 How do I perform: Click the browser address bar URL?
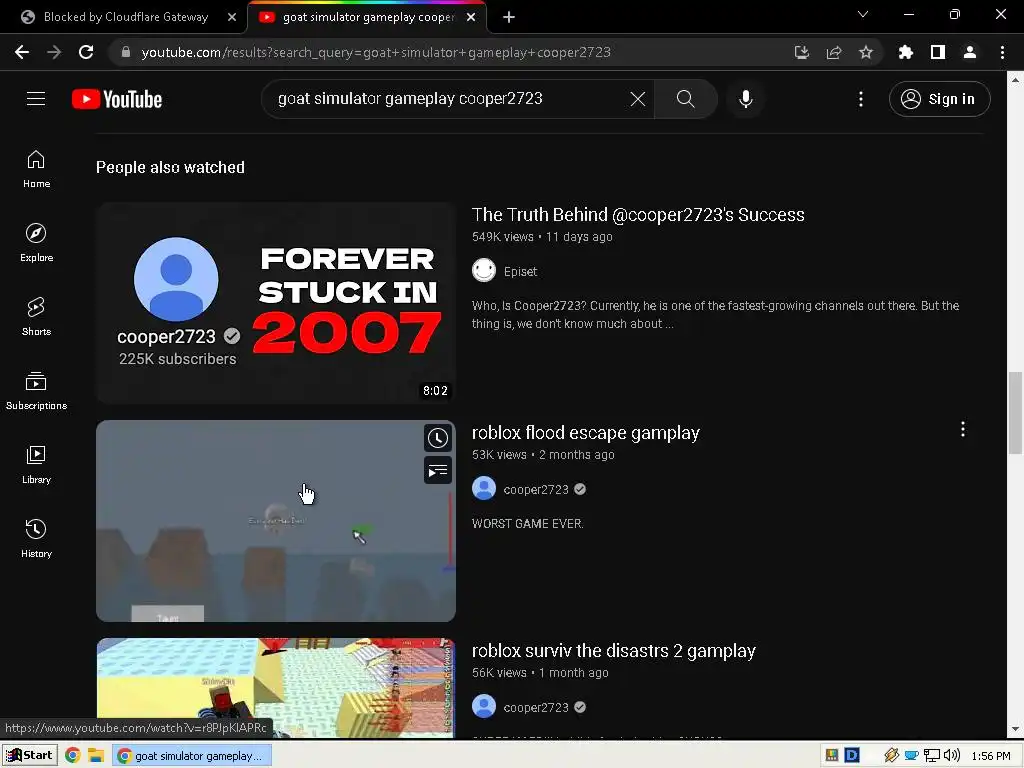(376, 52)
